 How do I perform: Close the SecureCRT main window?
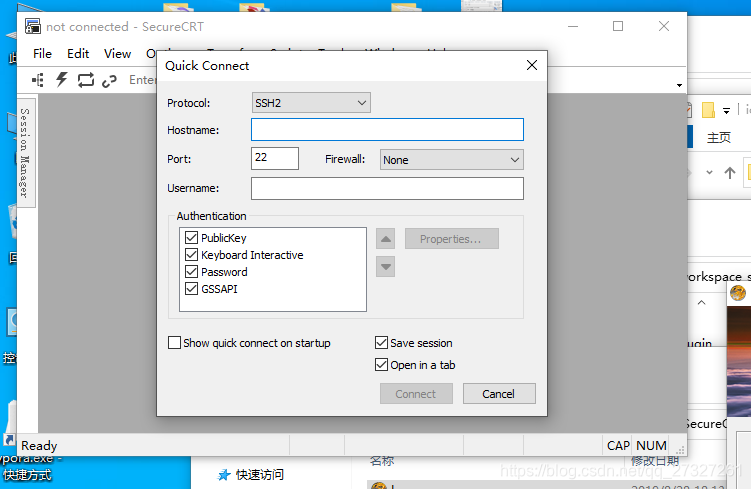pos(664,26)
